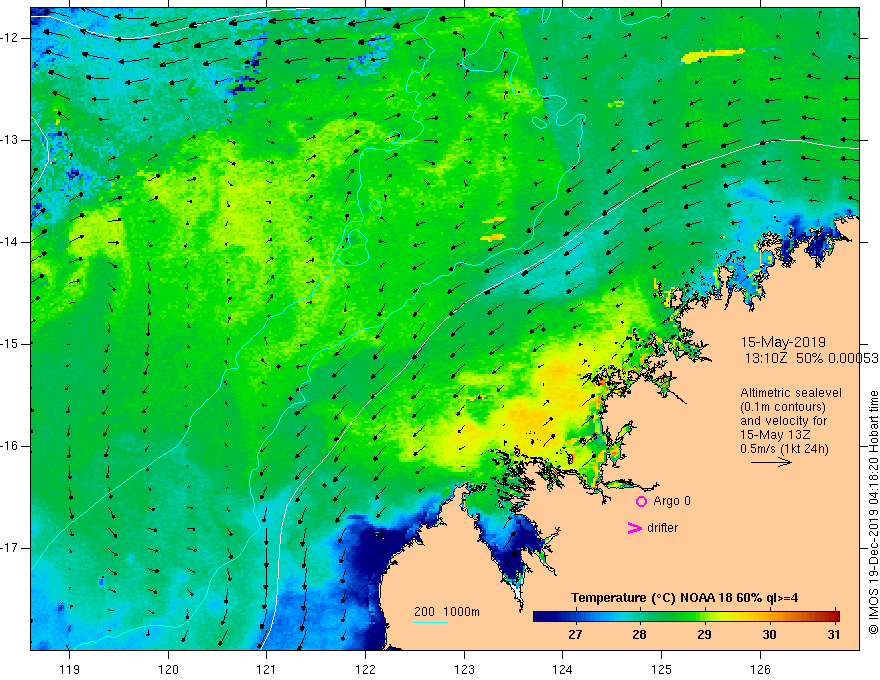
Task: Click the color bar value 28
Action: 639,635
